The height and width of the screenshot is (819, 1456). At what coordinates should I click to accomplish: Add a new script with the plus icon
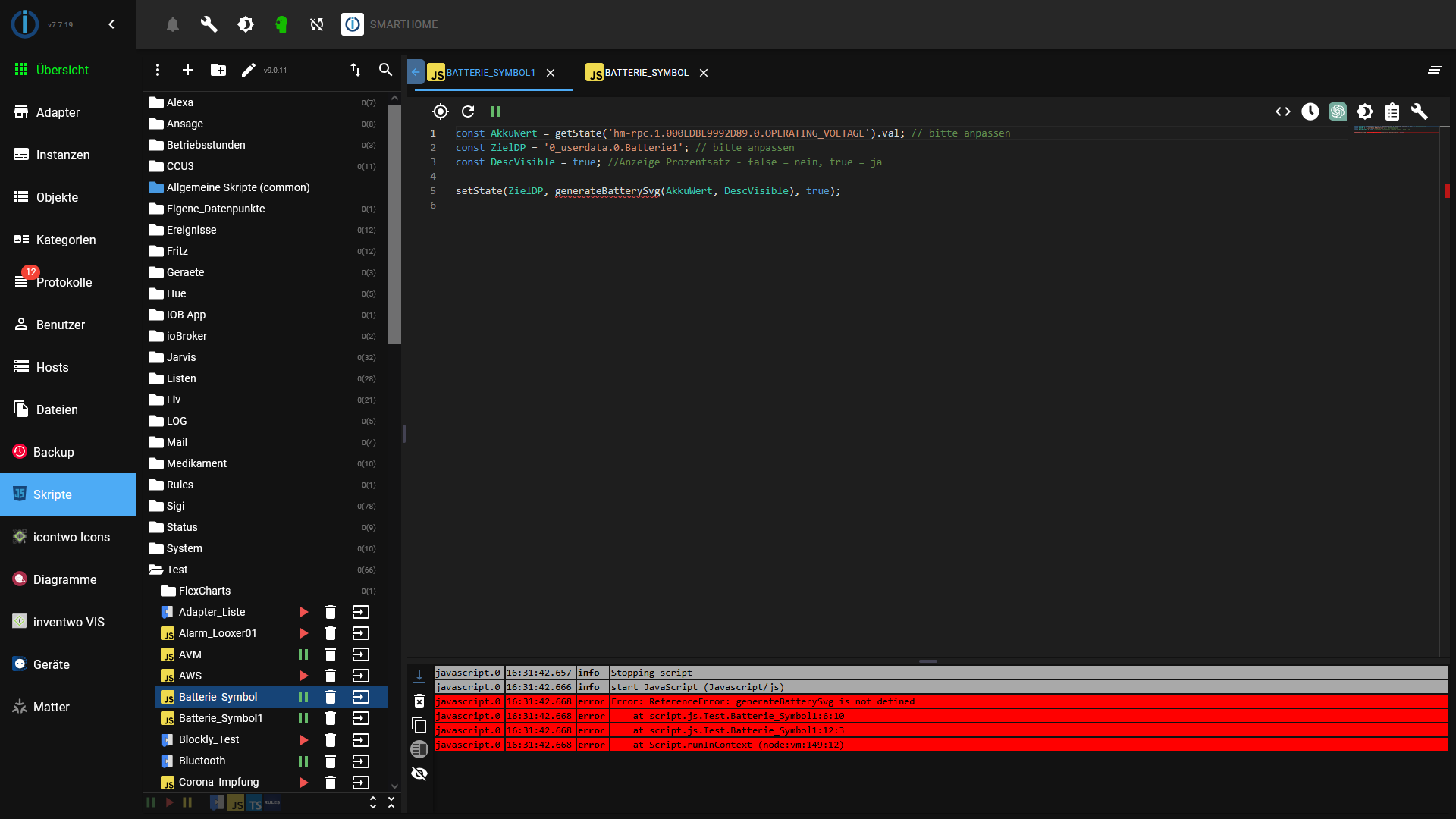pos(188,70)
